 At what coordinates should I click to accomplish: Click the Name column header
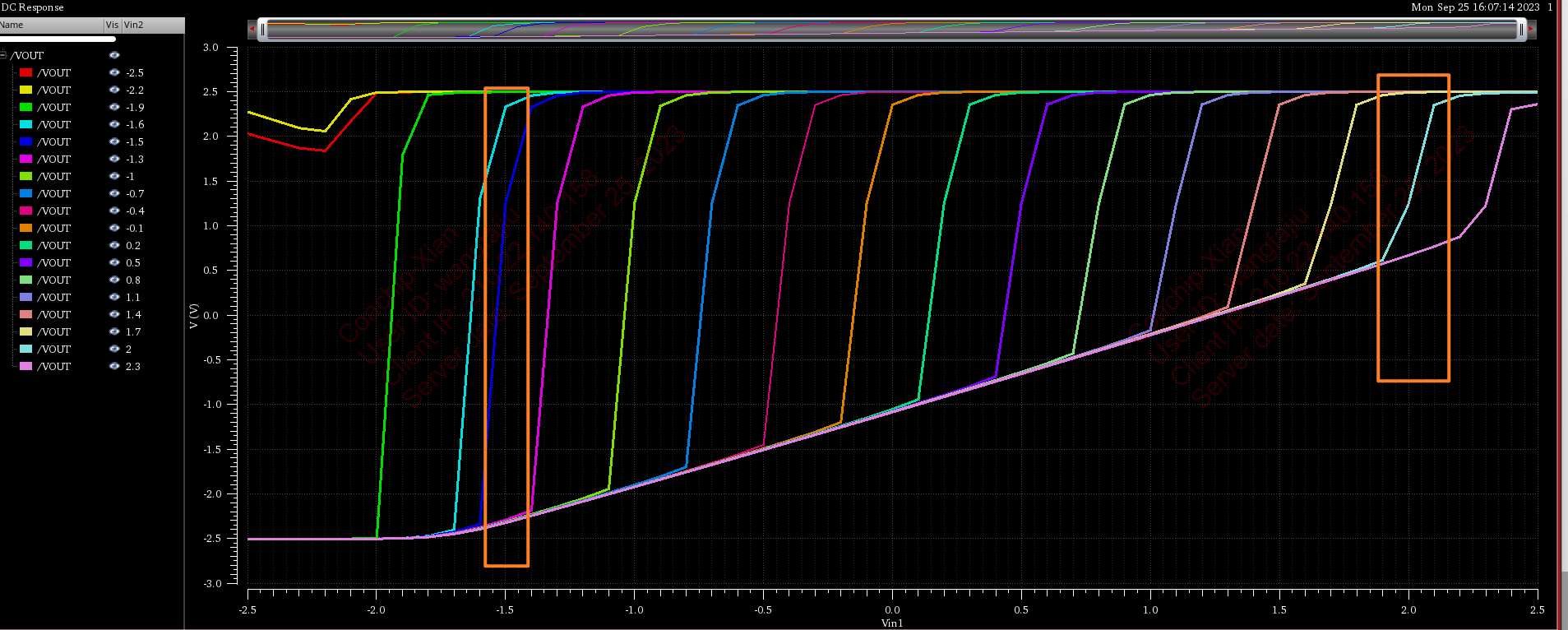point(52,25)
